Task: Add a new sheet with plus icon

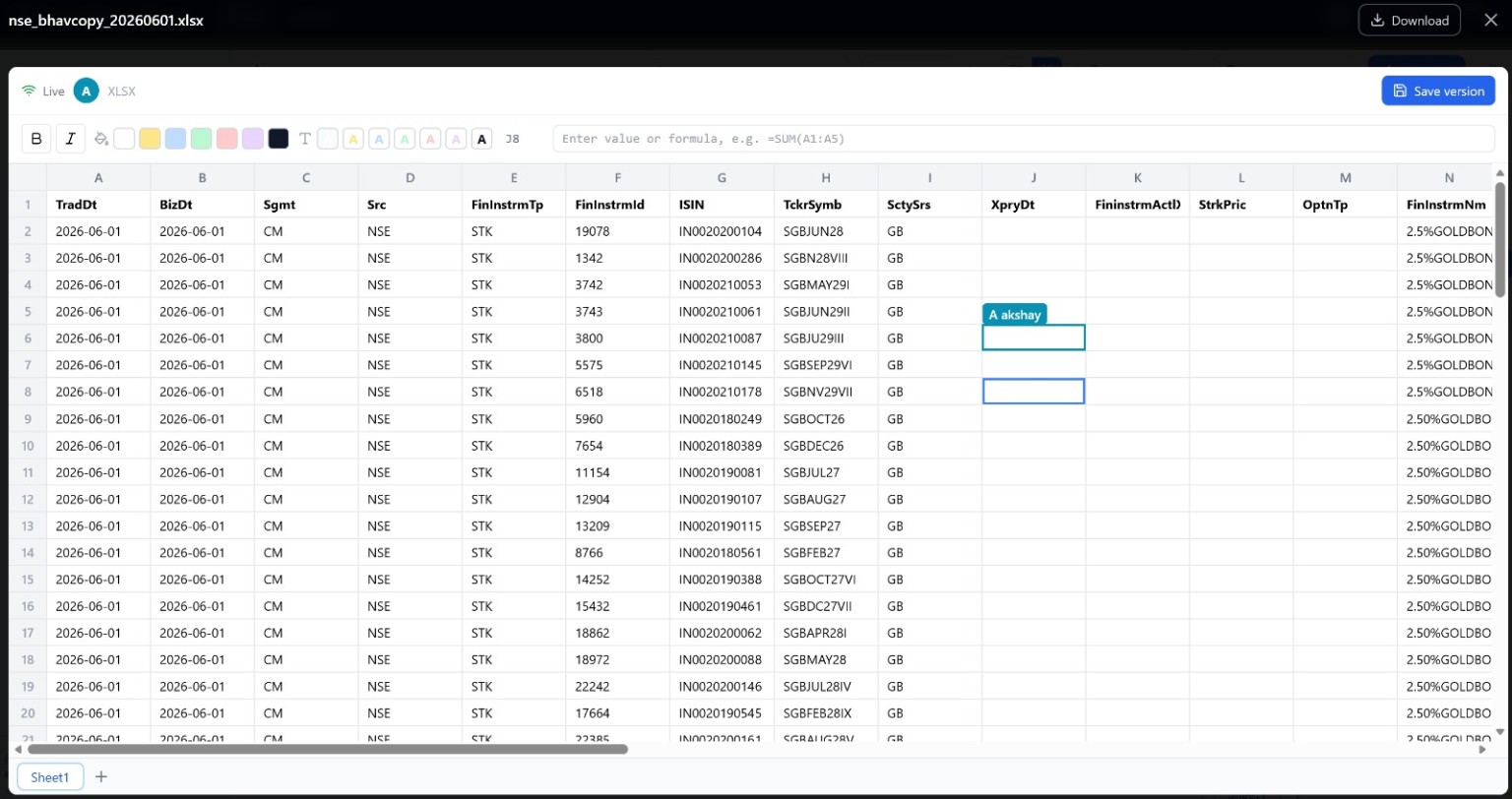Action: click(100, 776)
